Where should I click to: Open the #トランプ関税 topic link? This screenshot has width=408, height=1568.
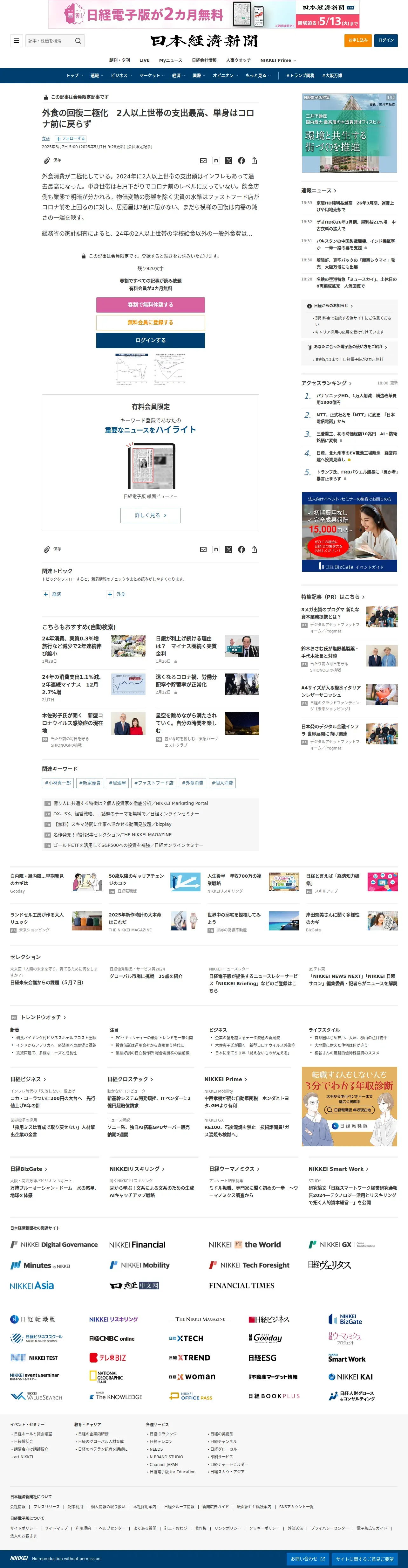[300, 75]
